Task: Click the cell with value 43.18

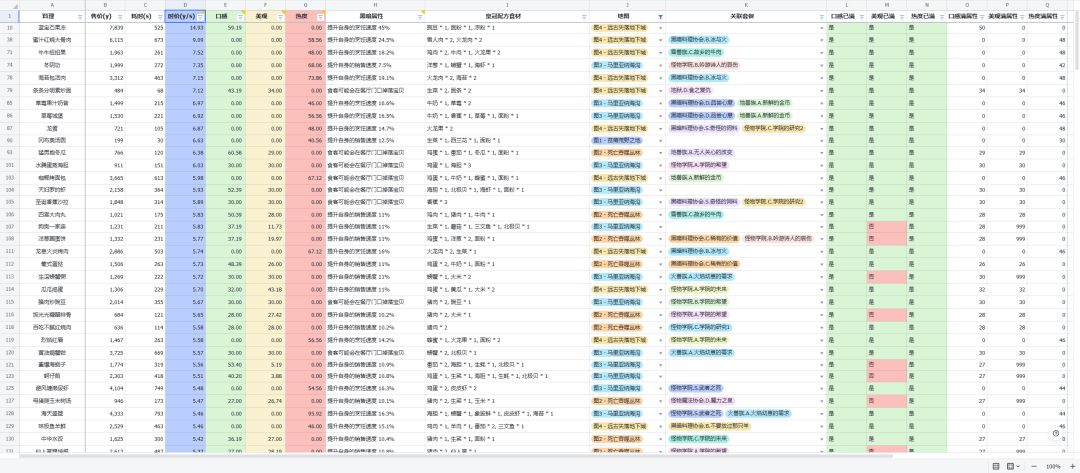Action: pos(265,288)
